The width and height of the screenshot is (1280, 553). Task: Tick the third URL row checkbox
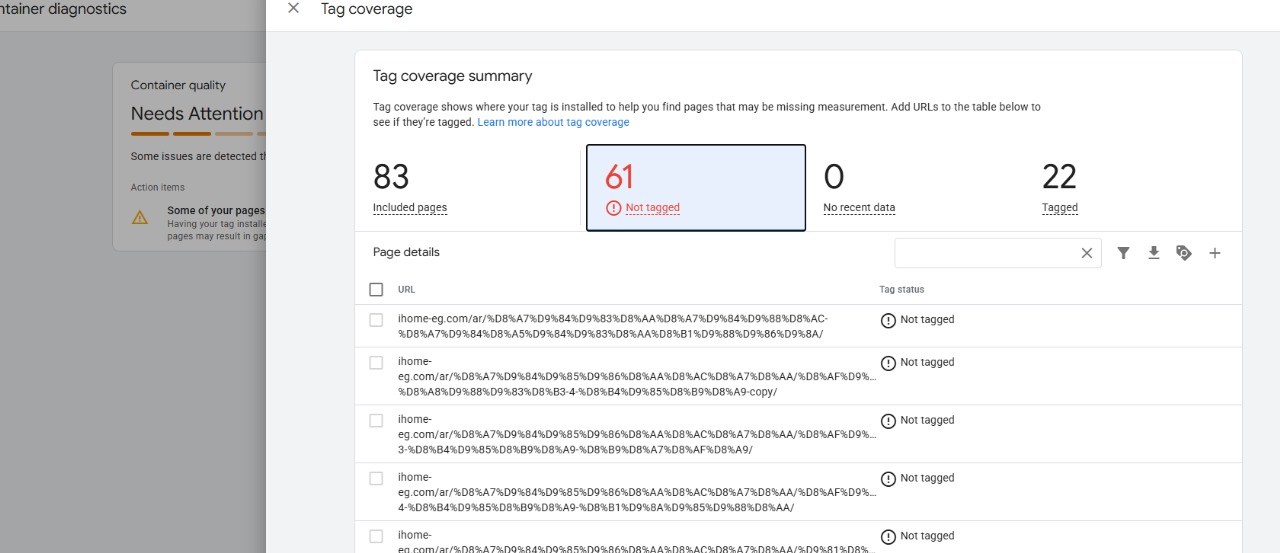[x=376, y=421]
